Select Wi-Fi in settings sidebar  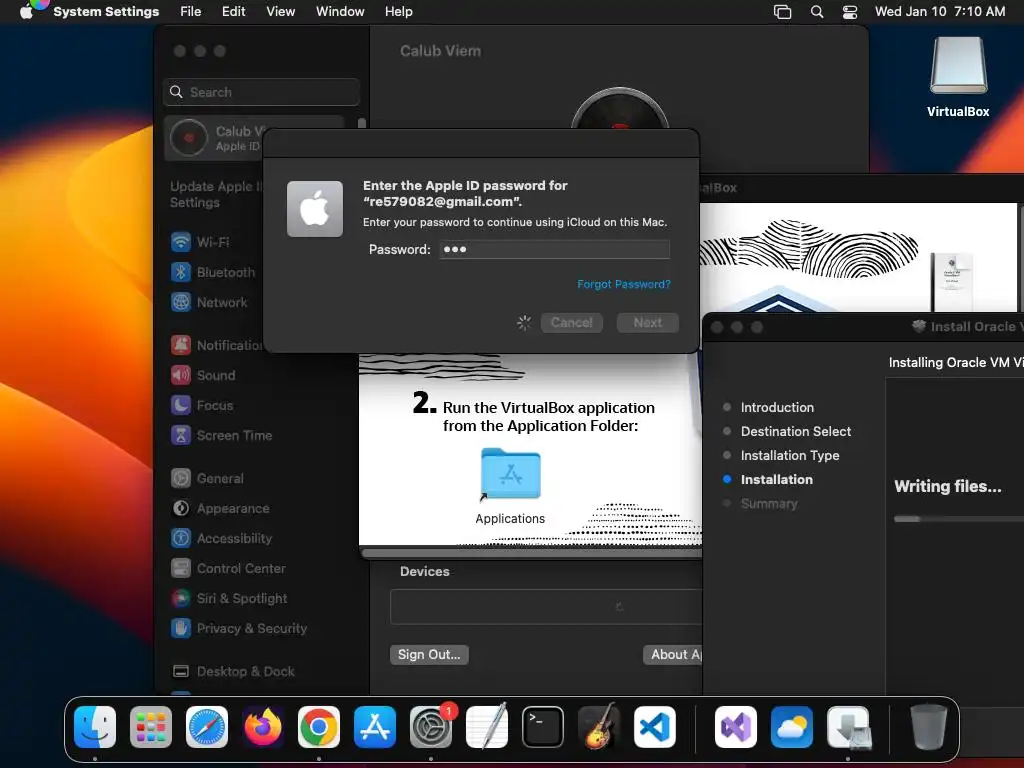click(x=199, y=242)
